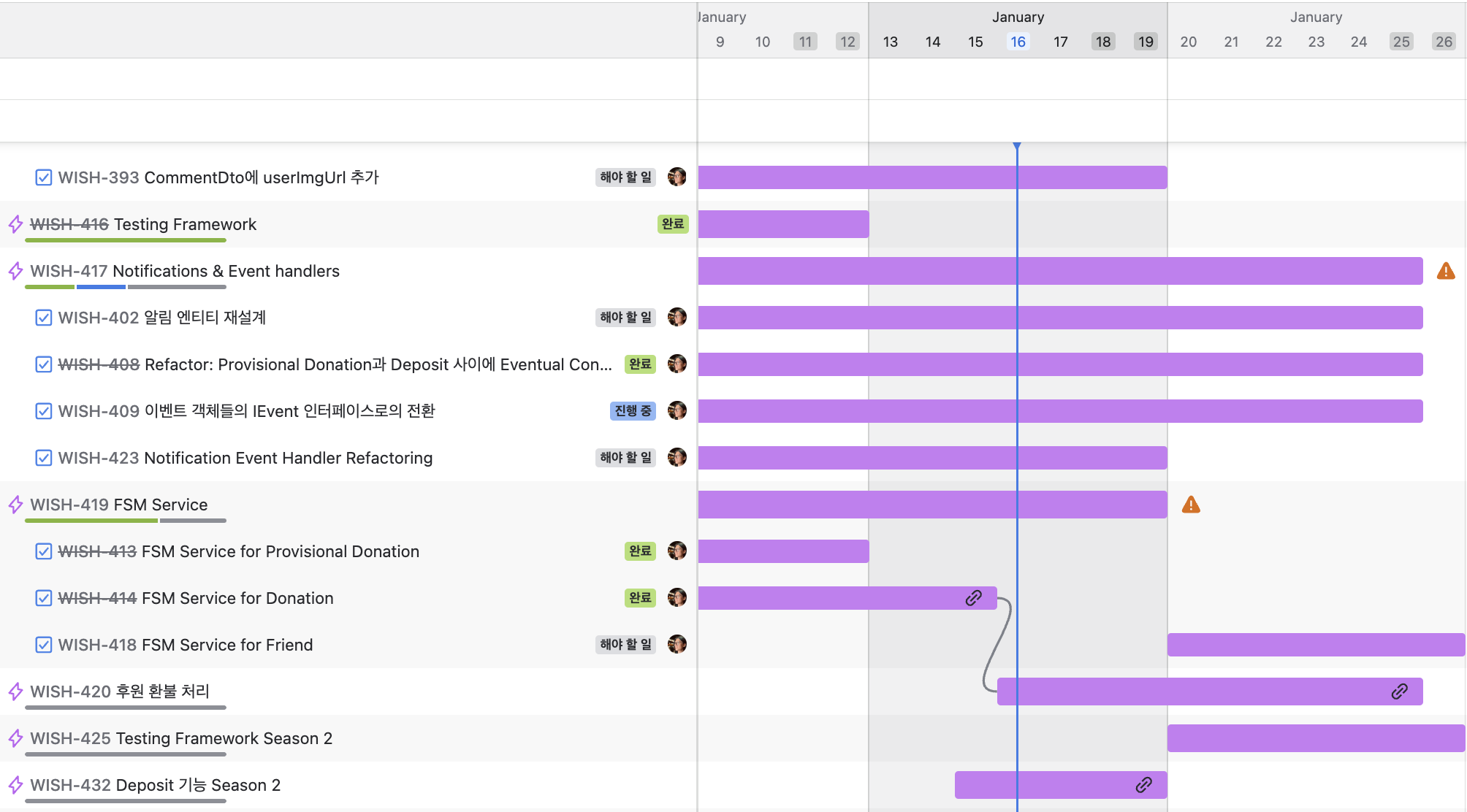
Task: Click dependency link icon on WISH-414 bar
Action: (x=974, y=598)
